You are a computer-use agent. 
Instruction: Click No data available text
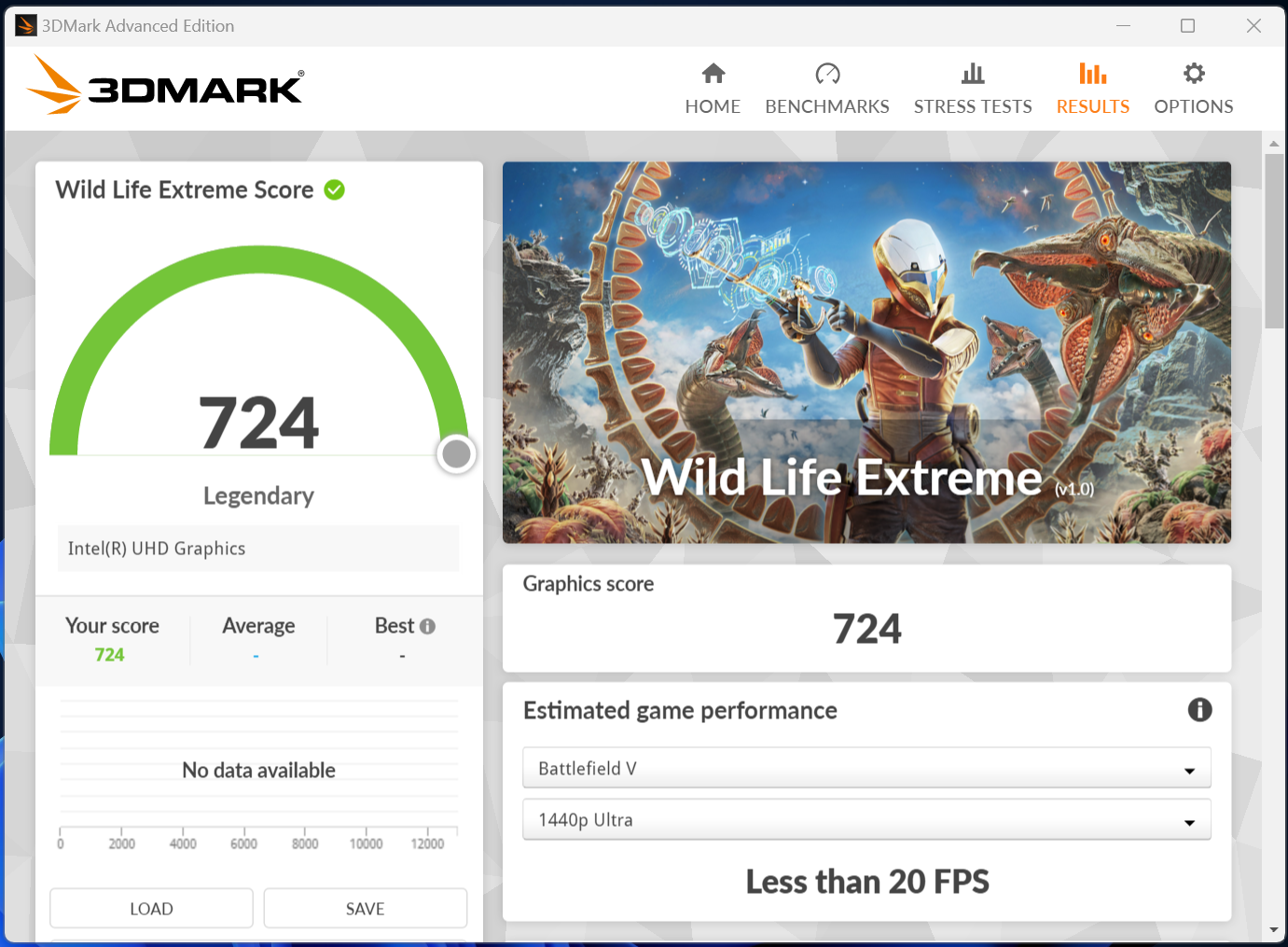click(x=258, y=771)
